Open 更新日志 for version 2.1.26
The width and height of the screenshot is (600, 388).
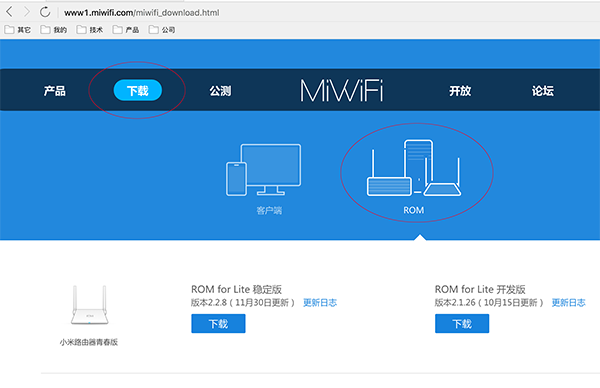coord(569,303)
